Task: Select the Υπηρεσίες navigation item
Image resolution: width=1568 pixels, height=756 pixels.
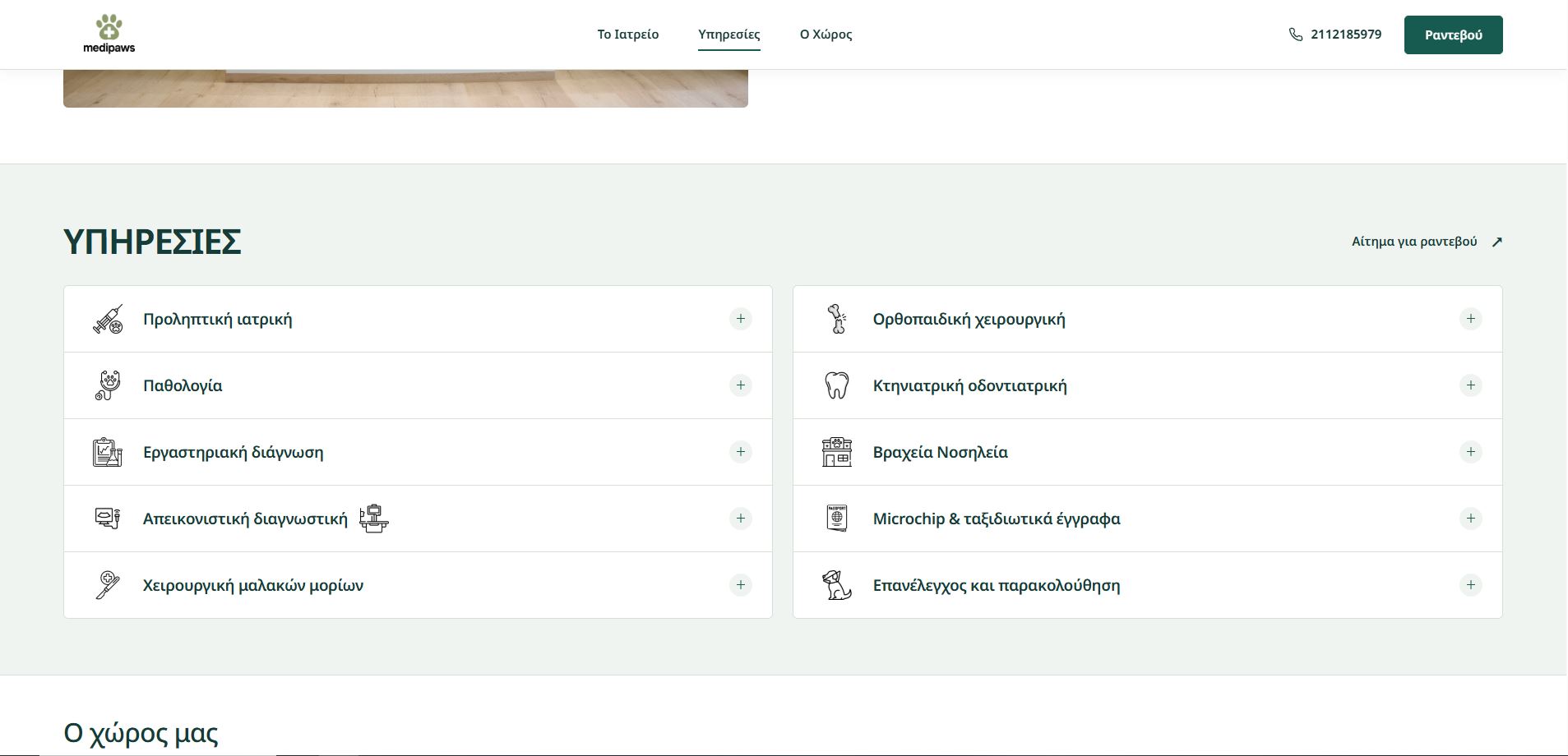Action: [729, 35]
